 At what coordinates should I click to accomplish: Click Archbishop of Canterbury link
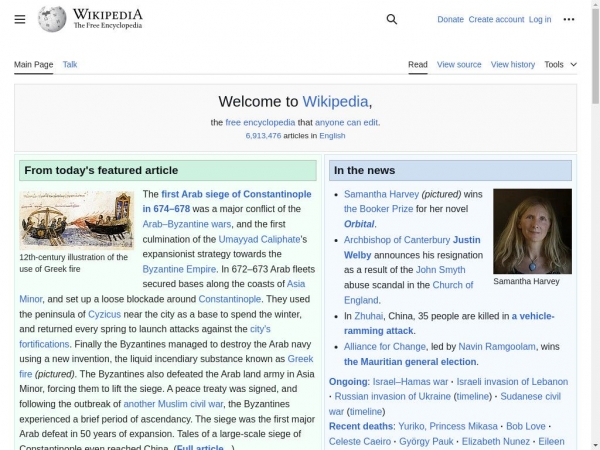397,240
